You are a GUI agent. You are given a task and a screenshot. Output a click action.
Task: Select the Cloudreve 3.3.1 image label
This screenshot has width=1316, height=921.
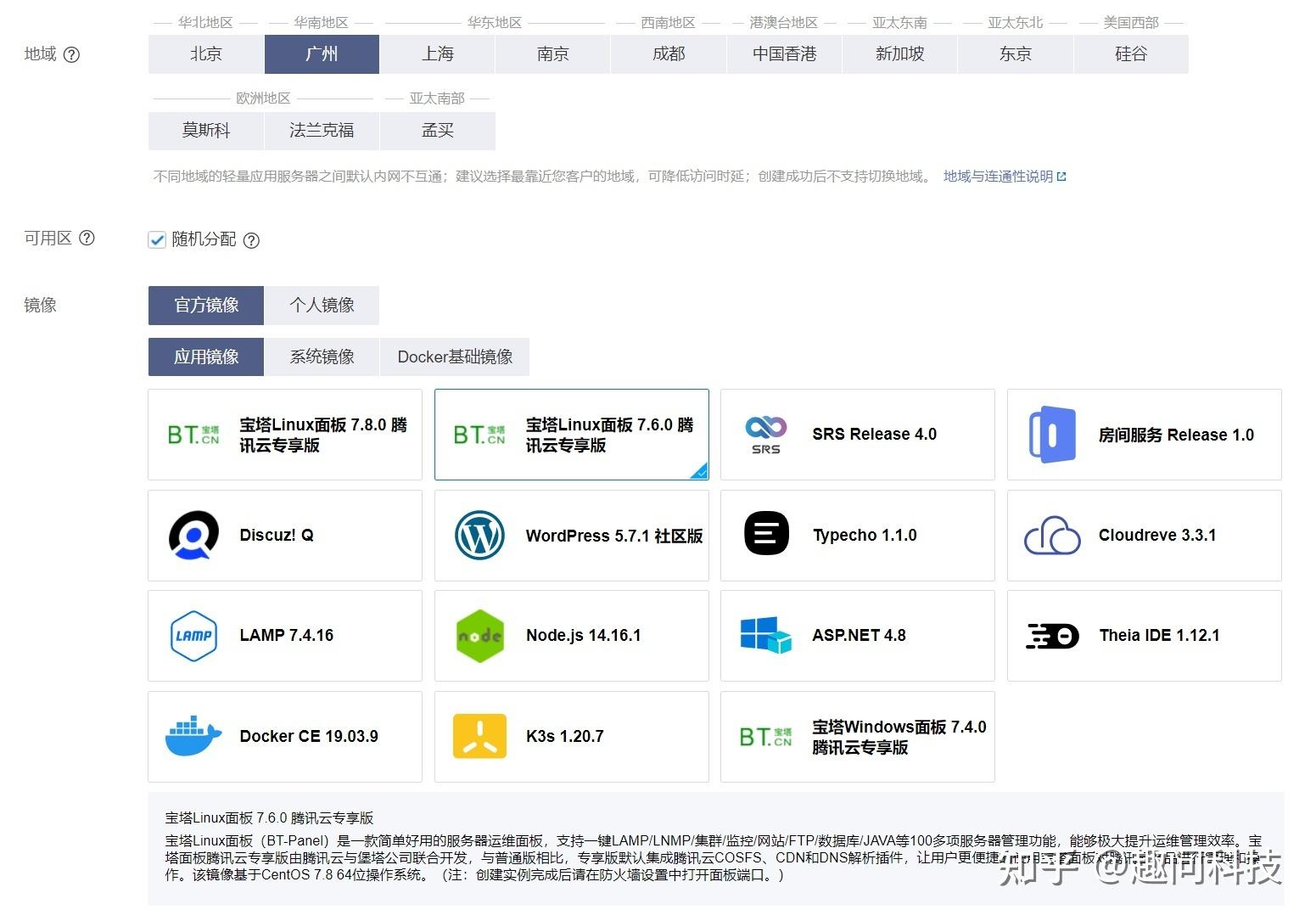[1157, 536]
